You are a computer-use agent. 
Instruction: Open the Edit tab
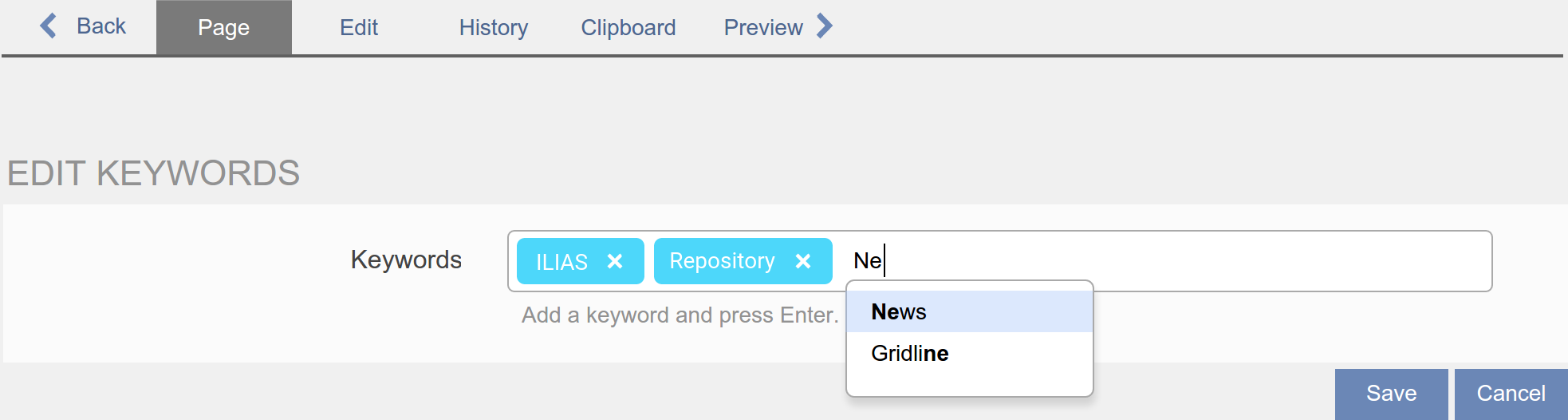click(359, 28)
